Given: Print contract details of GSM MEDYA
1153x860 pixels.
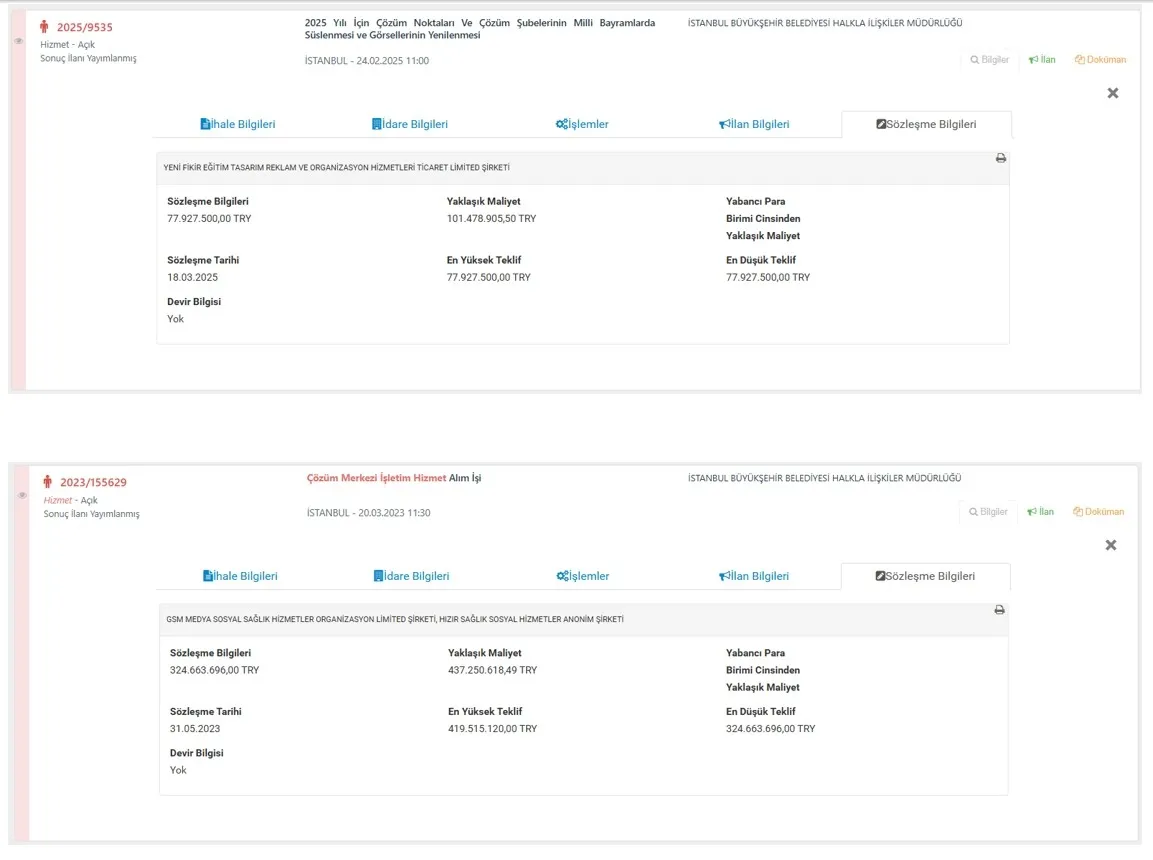Looking at the screenshot, I should click(999, 609).
